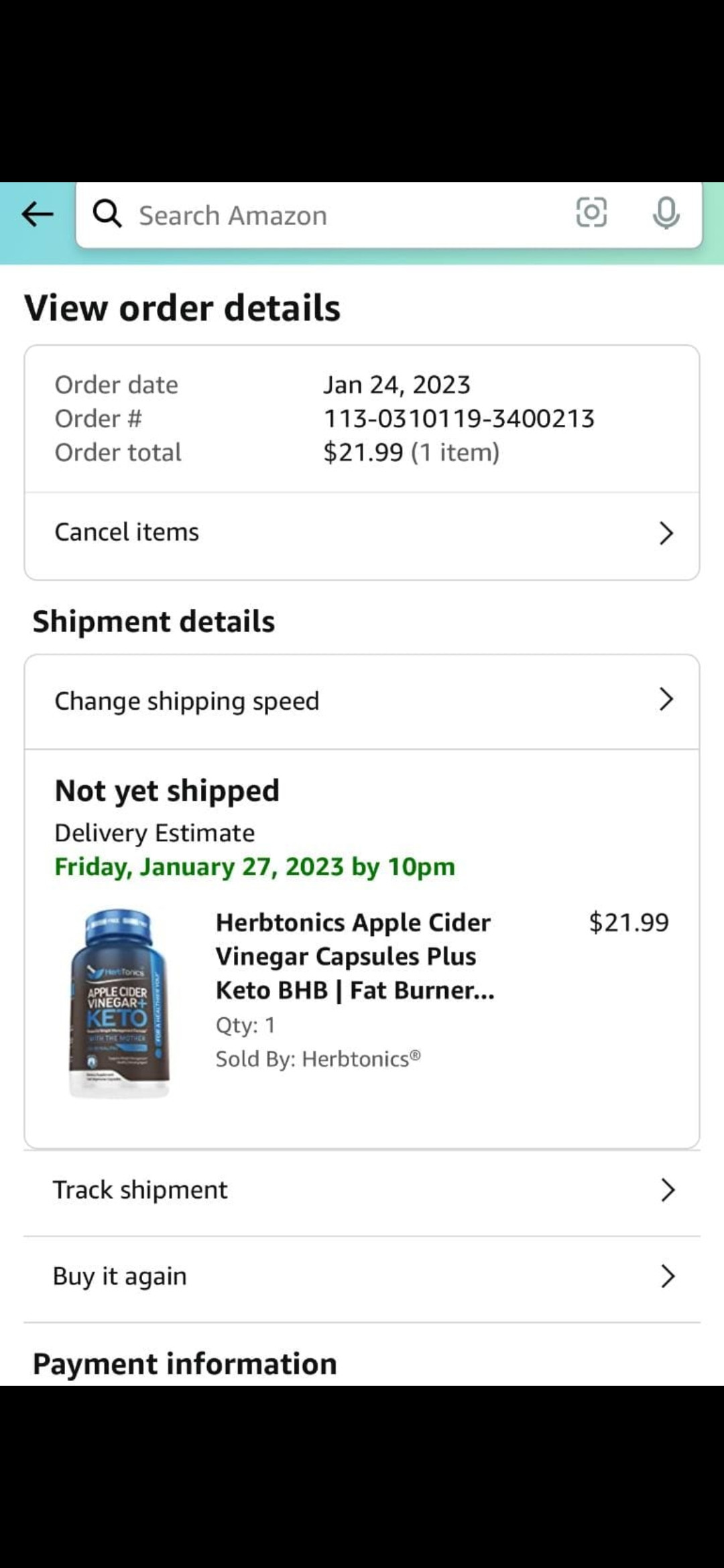
Task: Select Cancel items option
Action: [127, 532]
